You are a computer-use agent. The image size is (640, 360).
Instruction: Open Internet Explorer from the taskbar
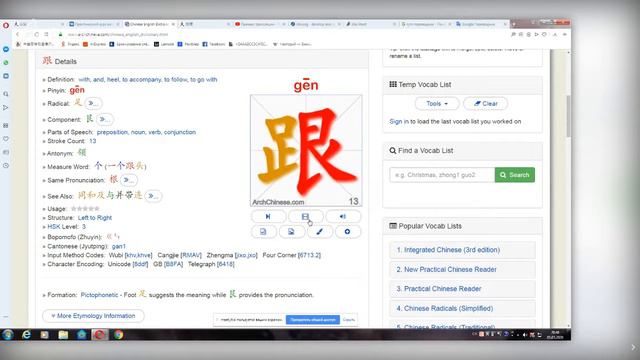coord(26,335)
